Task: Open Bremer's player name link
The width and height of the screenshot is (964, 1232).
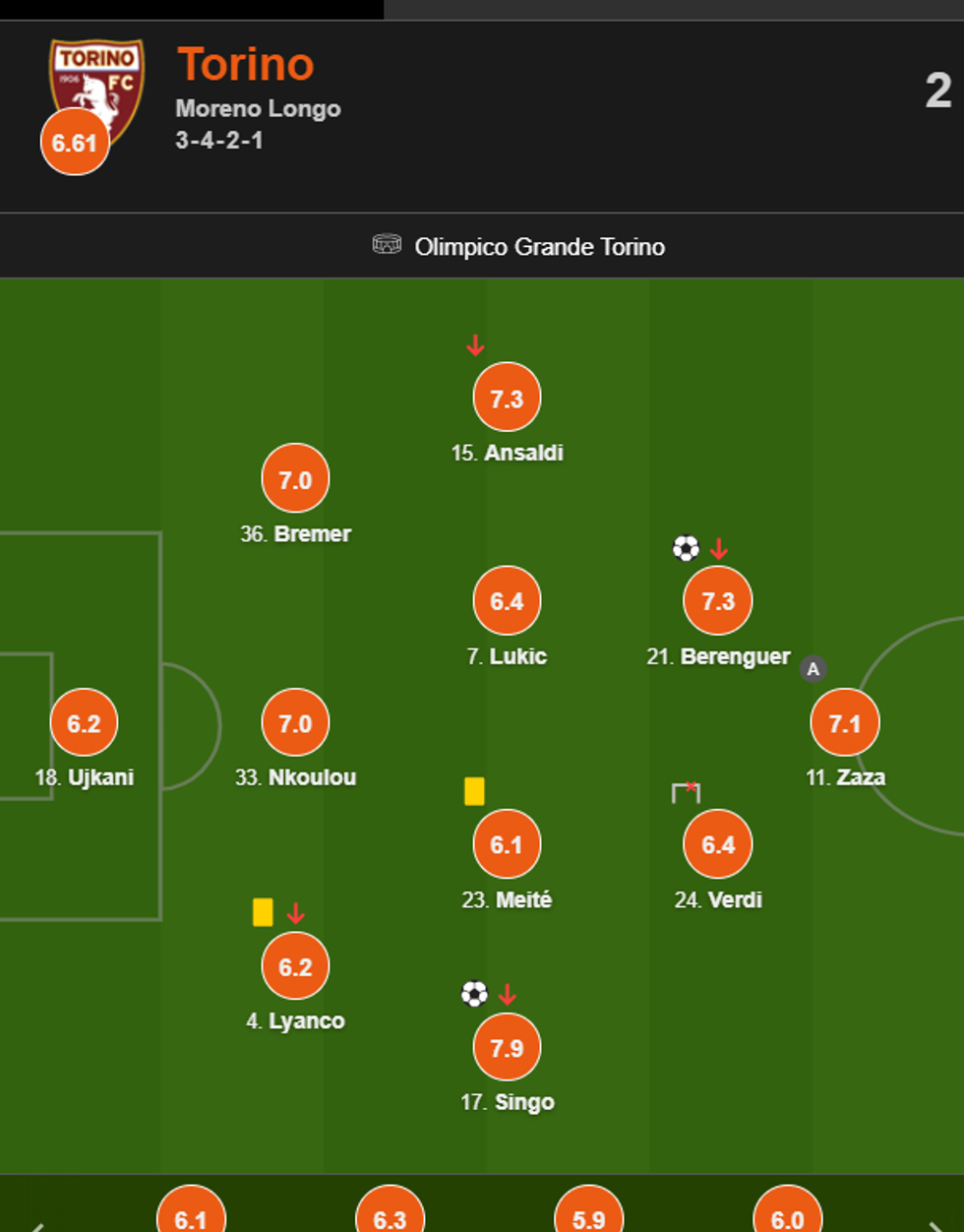Action: (312, 533)
